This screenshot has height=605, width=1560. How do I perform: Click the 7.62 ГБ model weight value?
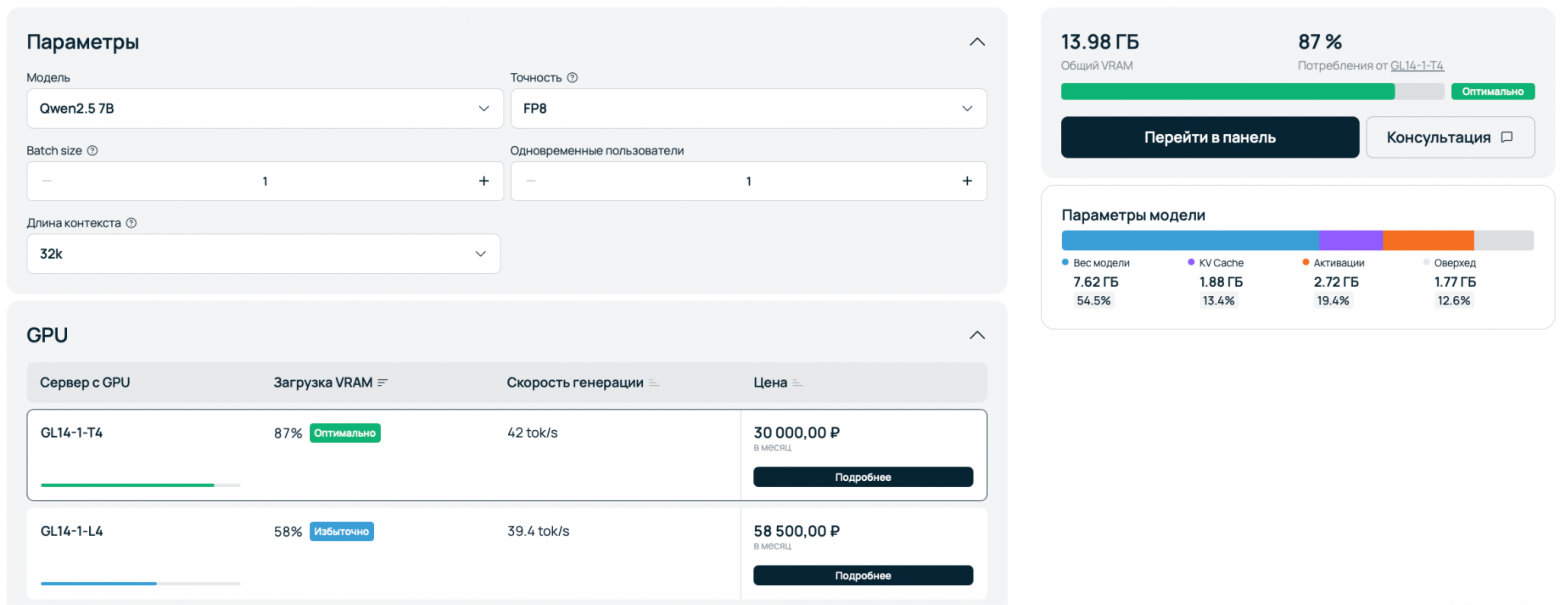(x=1095, y=282)
